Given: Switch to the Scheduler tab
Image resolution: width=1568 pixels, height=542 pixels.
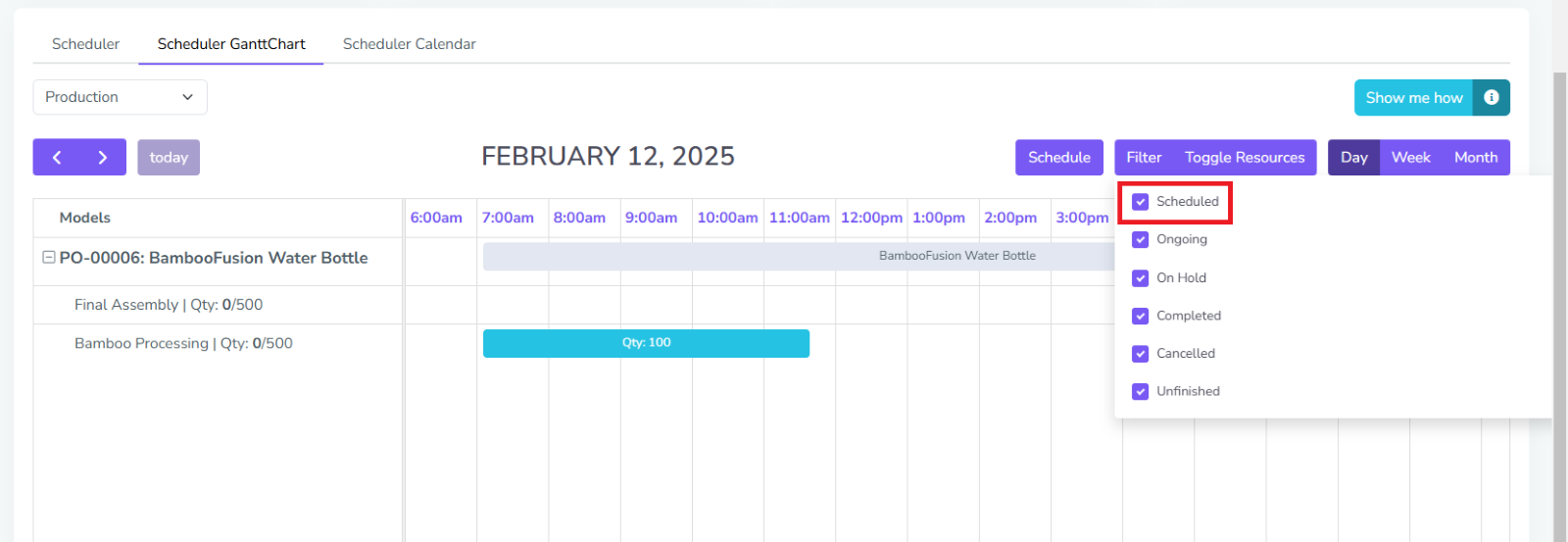Looking at the screenshot, I should pos(85,44).
